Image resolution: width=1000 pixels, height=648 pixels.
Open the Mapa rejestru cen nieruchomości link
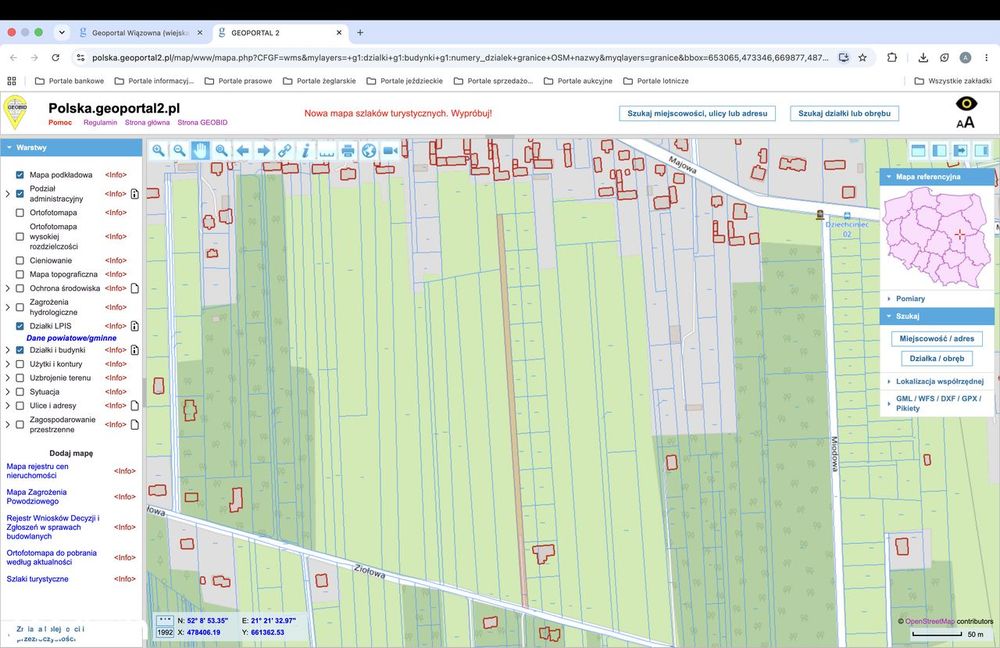tap(37, 471)
